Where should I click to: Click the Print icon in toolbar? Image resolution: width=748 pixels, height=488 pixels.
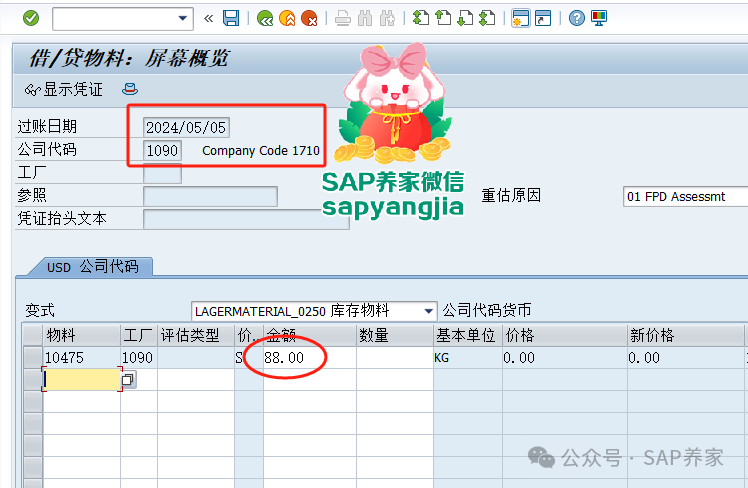click(343, 19)
